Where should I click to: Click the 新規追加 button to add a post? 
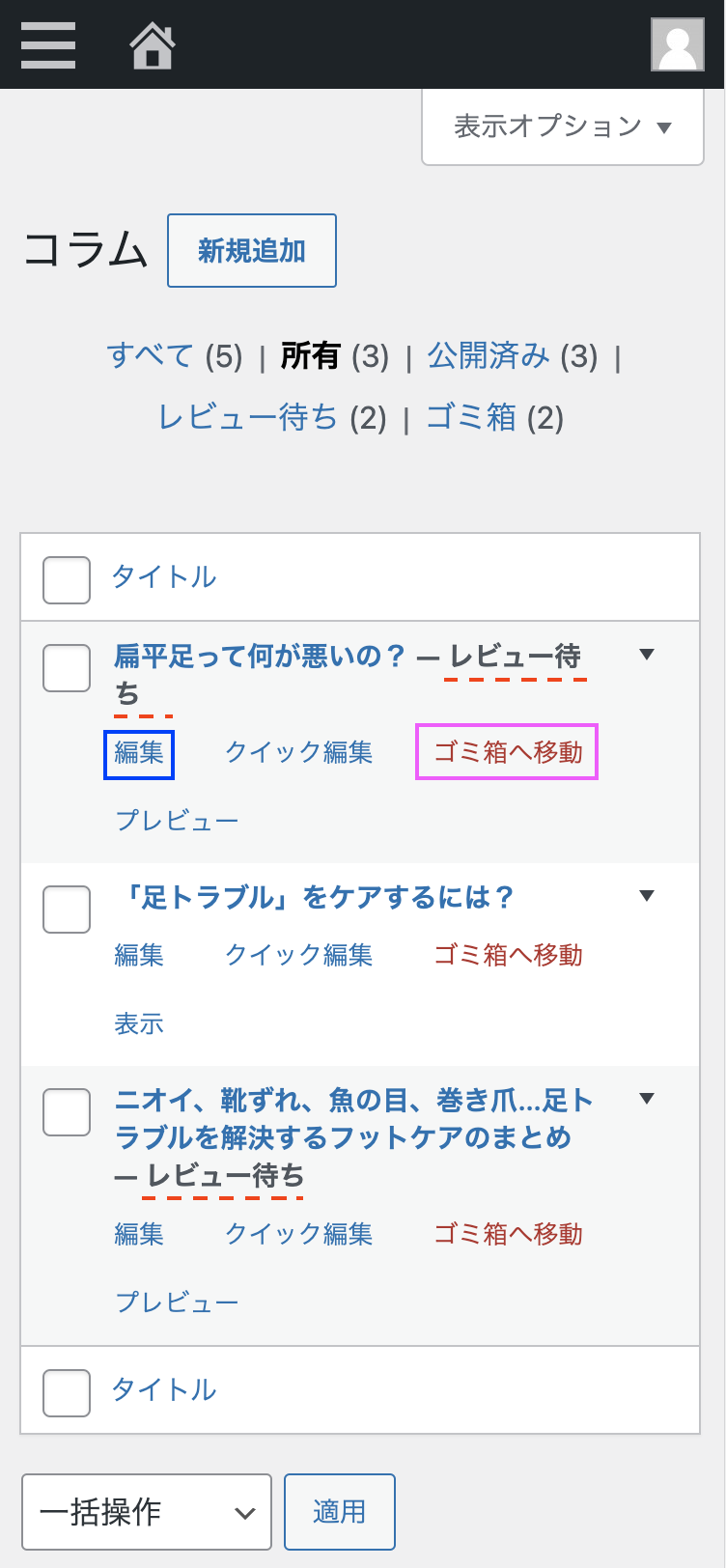pos(251,250)
